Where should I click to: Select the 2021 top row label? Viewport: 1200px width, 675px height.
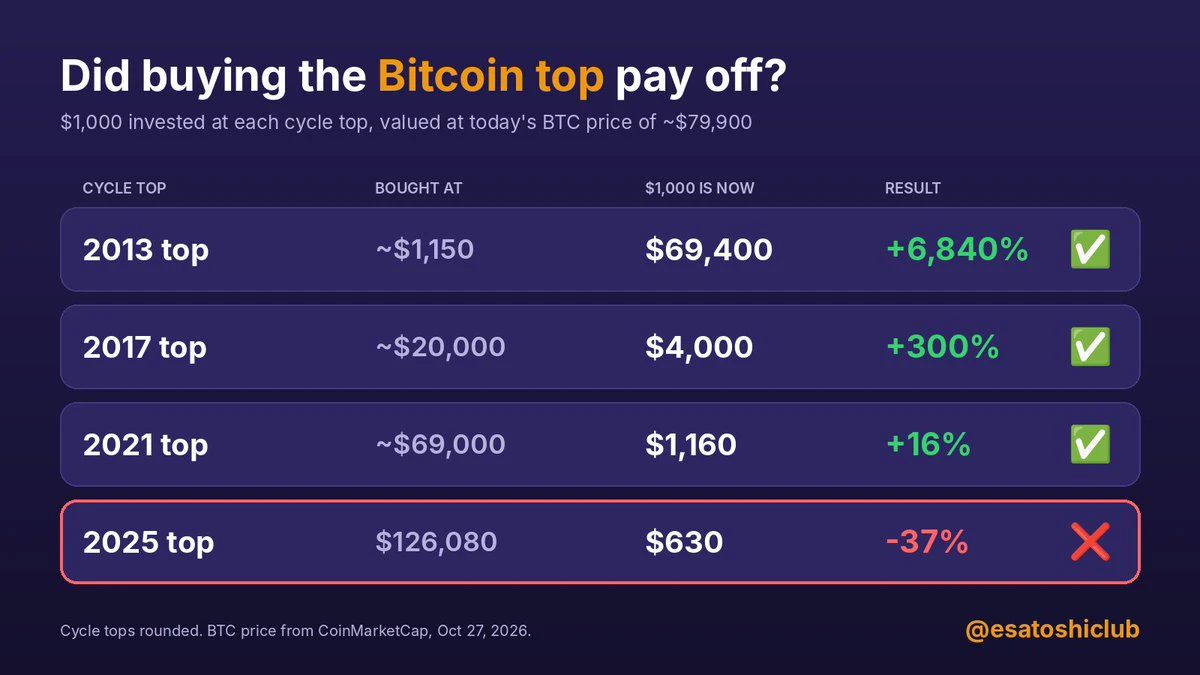pyautogui.click(x=146, y=444)
